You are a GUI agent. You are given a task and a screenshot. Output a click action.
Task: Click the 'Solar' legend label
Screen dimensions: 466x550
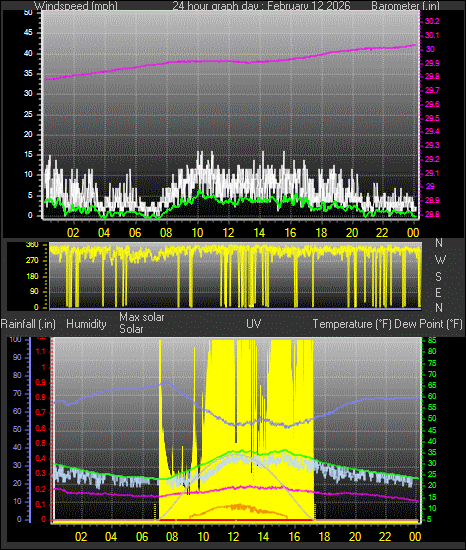tap(131, 329)
